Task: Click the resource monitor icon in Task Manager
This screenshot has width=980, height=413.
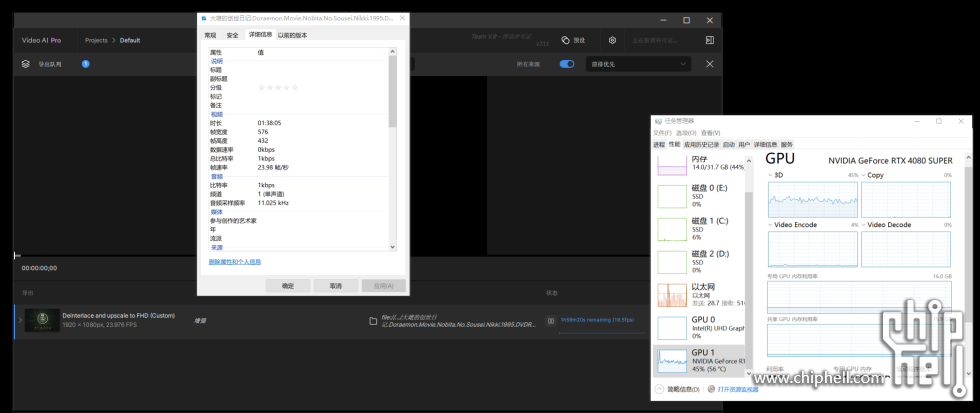Action: (x=711, y=389)
